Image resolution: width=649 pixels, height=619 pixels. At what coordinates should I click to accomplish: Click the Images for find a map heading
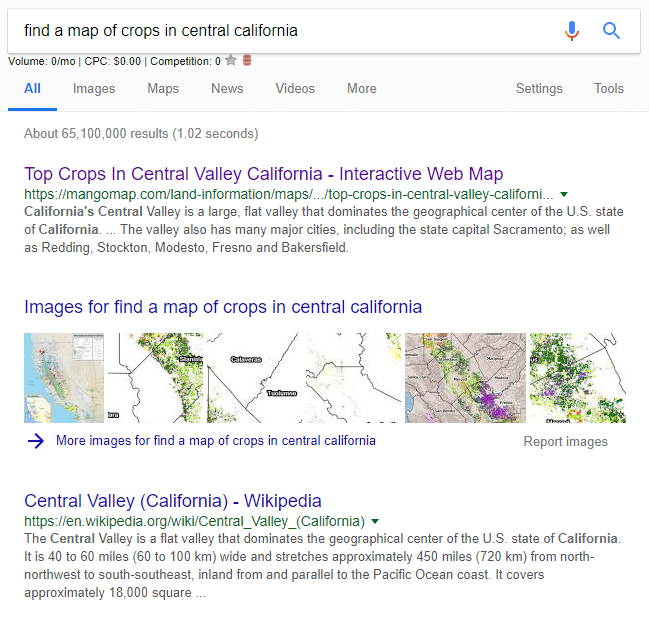223,306
